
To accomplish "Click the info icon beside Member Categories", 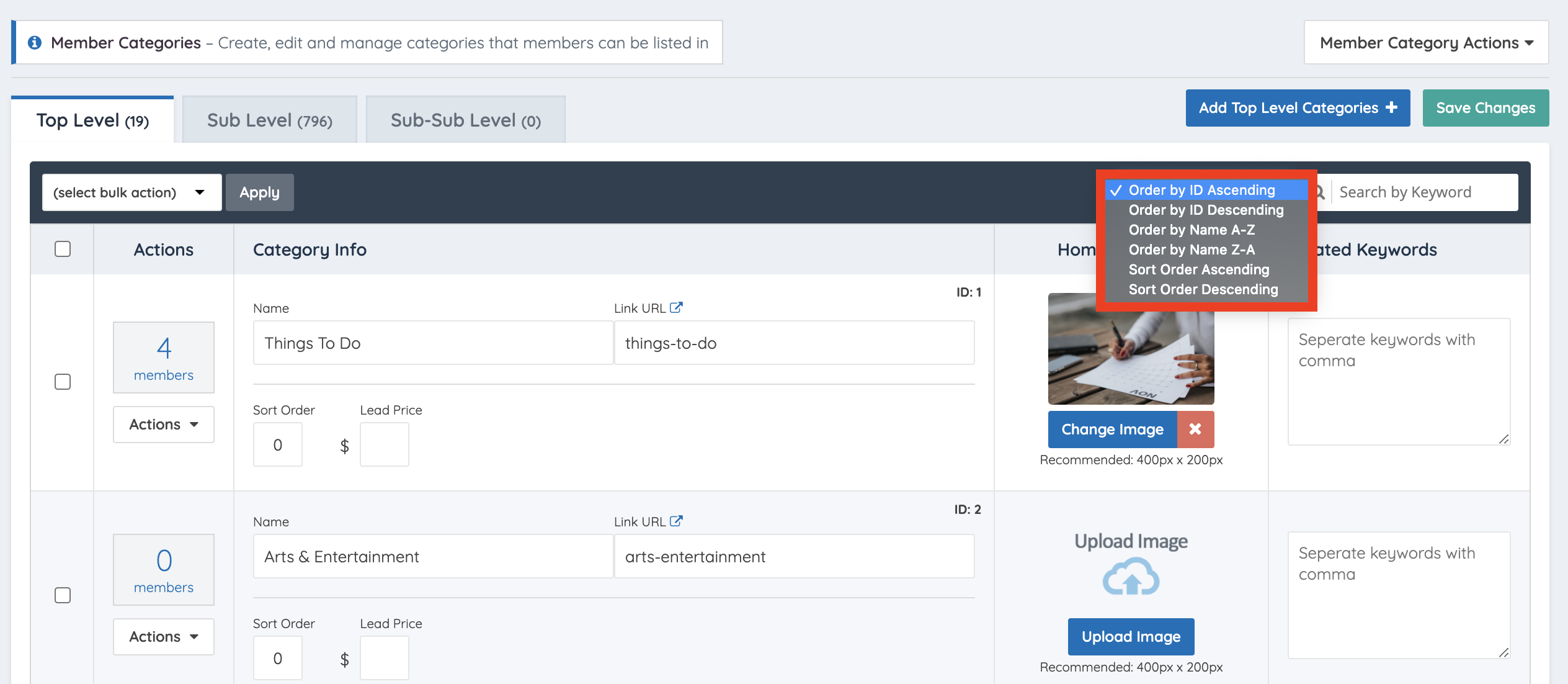I will point(35,42).
